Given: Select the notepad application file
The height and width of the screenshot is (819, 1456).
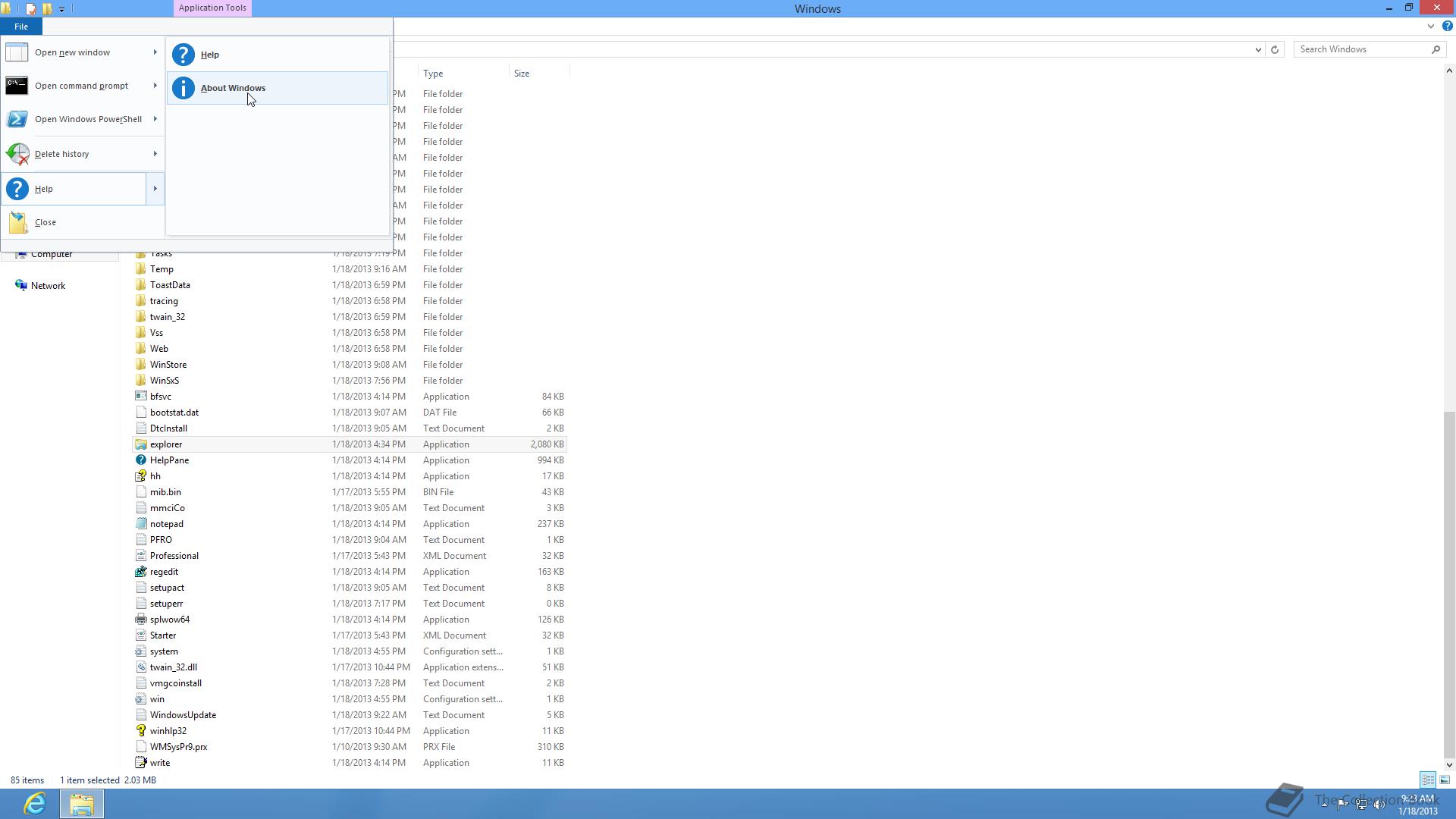Looking at the screenshot, I should (x=166, y=524).
